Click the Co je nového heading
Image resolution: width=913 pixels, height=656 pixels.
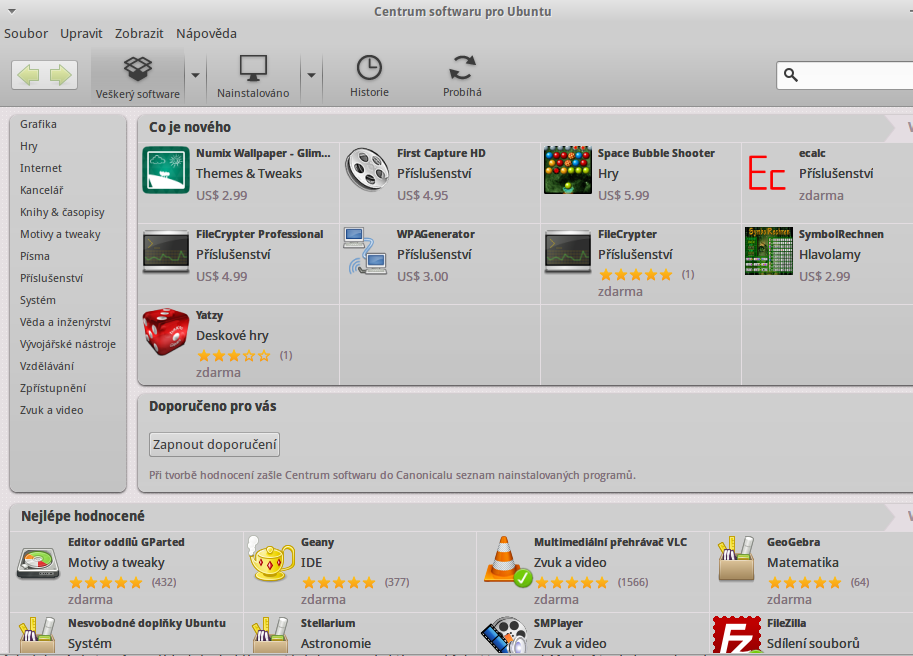(x=190, y=127)
